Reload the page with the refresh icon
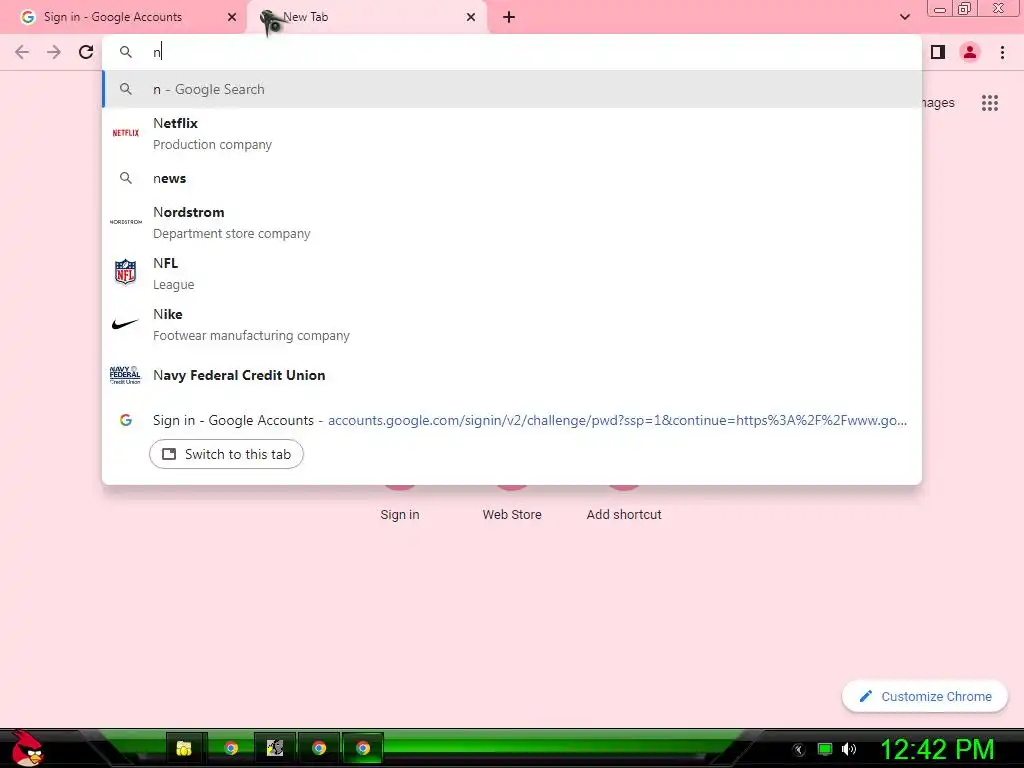The image size is (1024, 768). point(86,52)
